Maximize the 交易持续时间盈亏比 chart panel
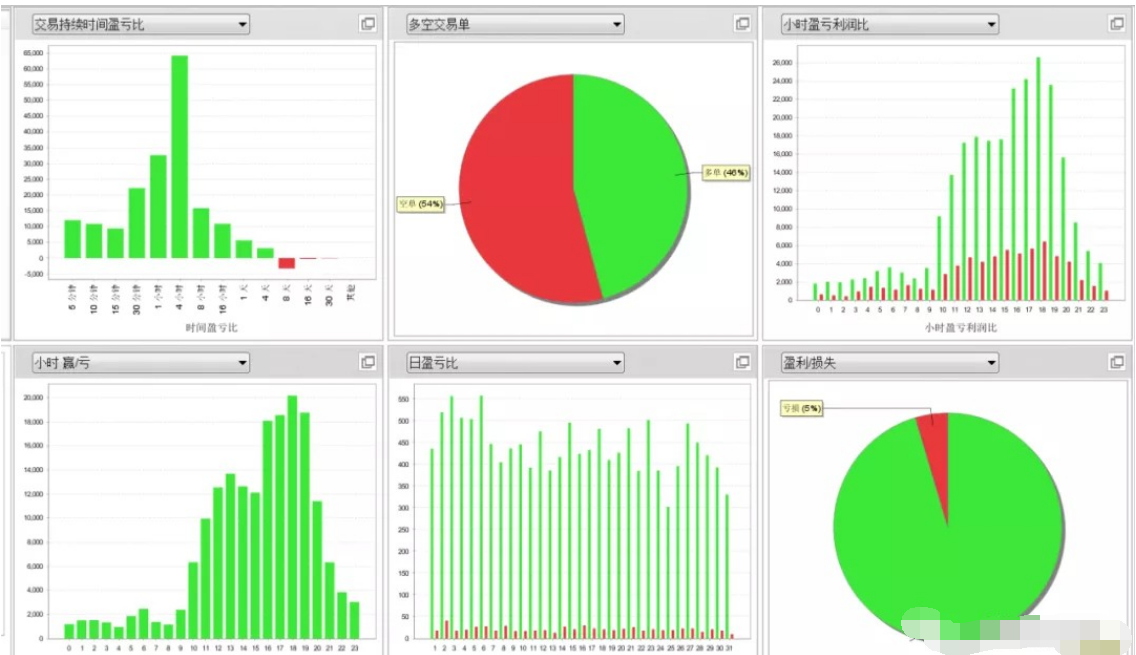1136x655 pixels. (368, 24)
